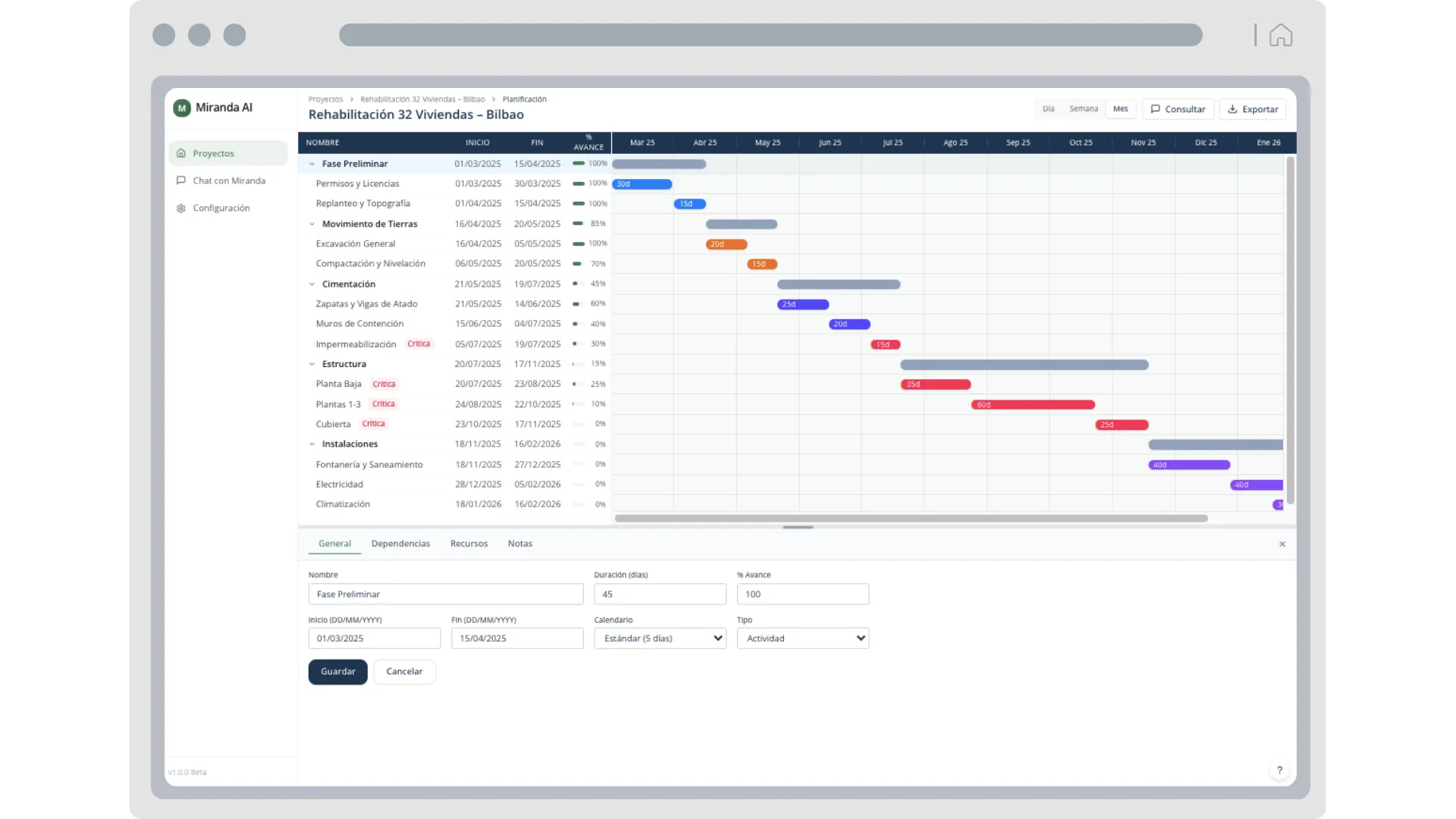Click the home icon in the browser toolbar
This screenshot has height=819, width=1456.
coord(1279,34)
